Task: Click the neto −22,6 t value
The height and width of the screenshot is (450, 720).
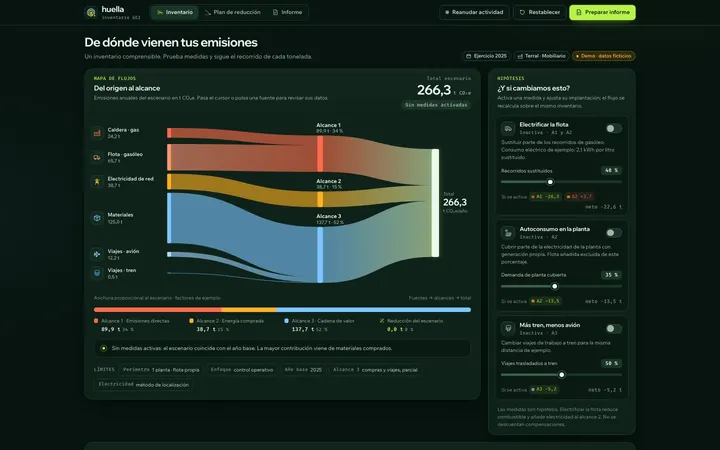Action: (603, 207)
